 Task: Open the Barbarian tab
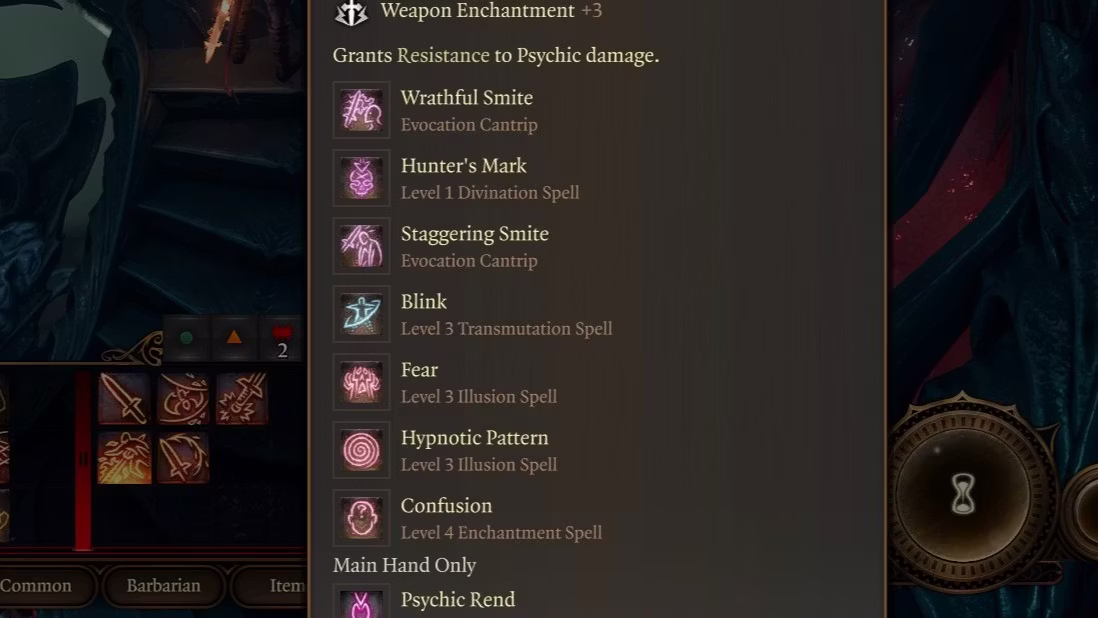[163, 586]
